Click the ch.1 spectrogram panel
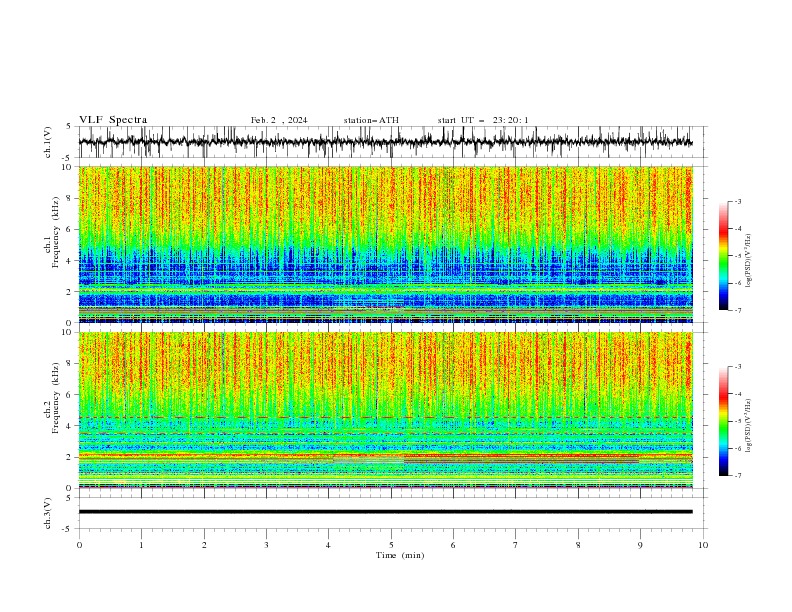Viewport: 792px width, 612px height. point(385,244)
